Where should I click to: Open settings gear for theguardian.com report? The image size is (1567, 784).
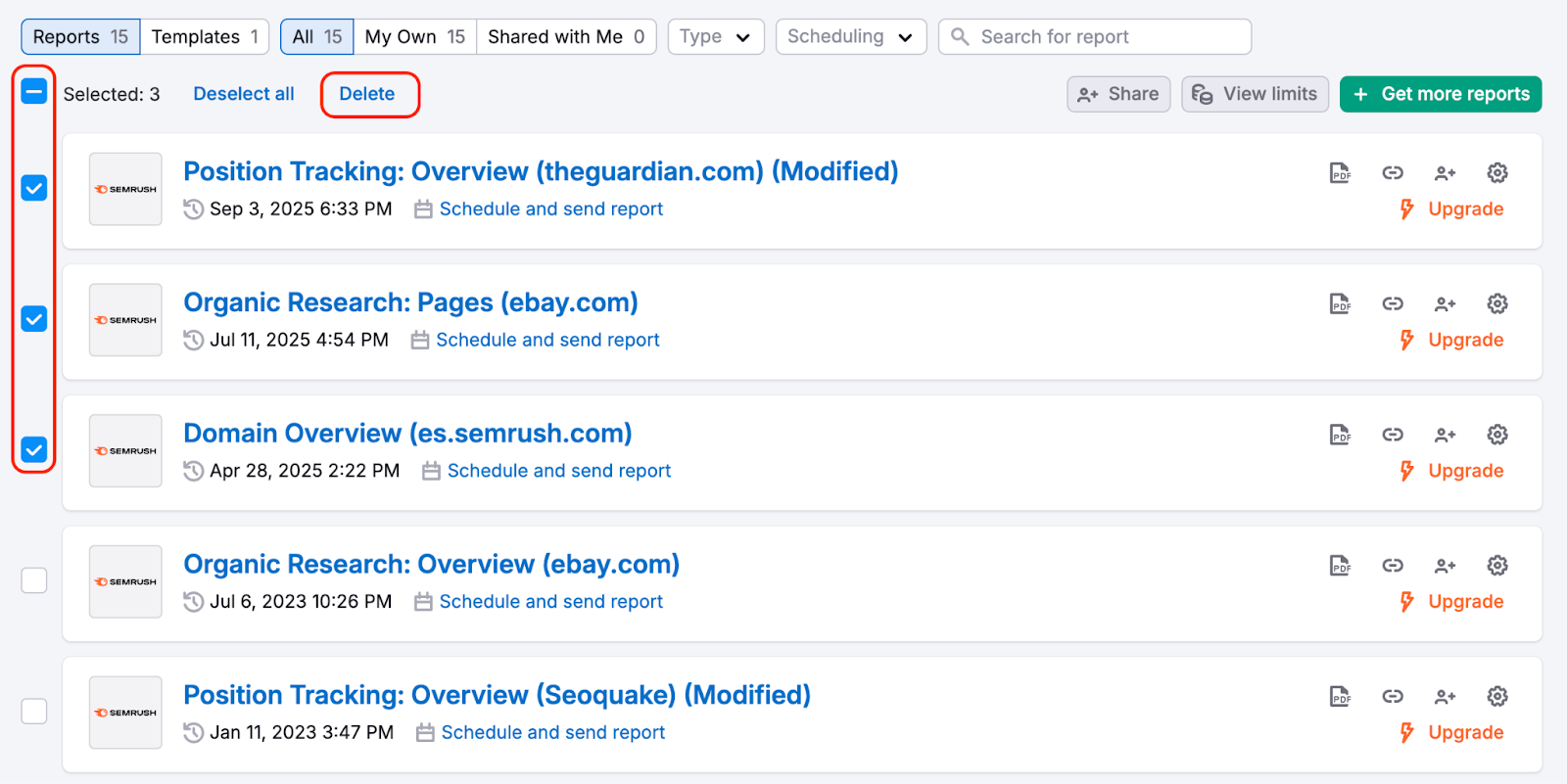[1496, 173]
